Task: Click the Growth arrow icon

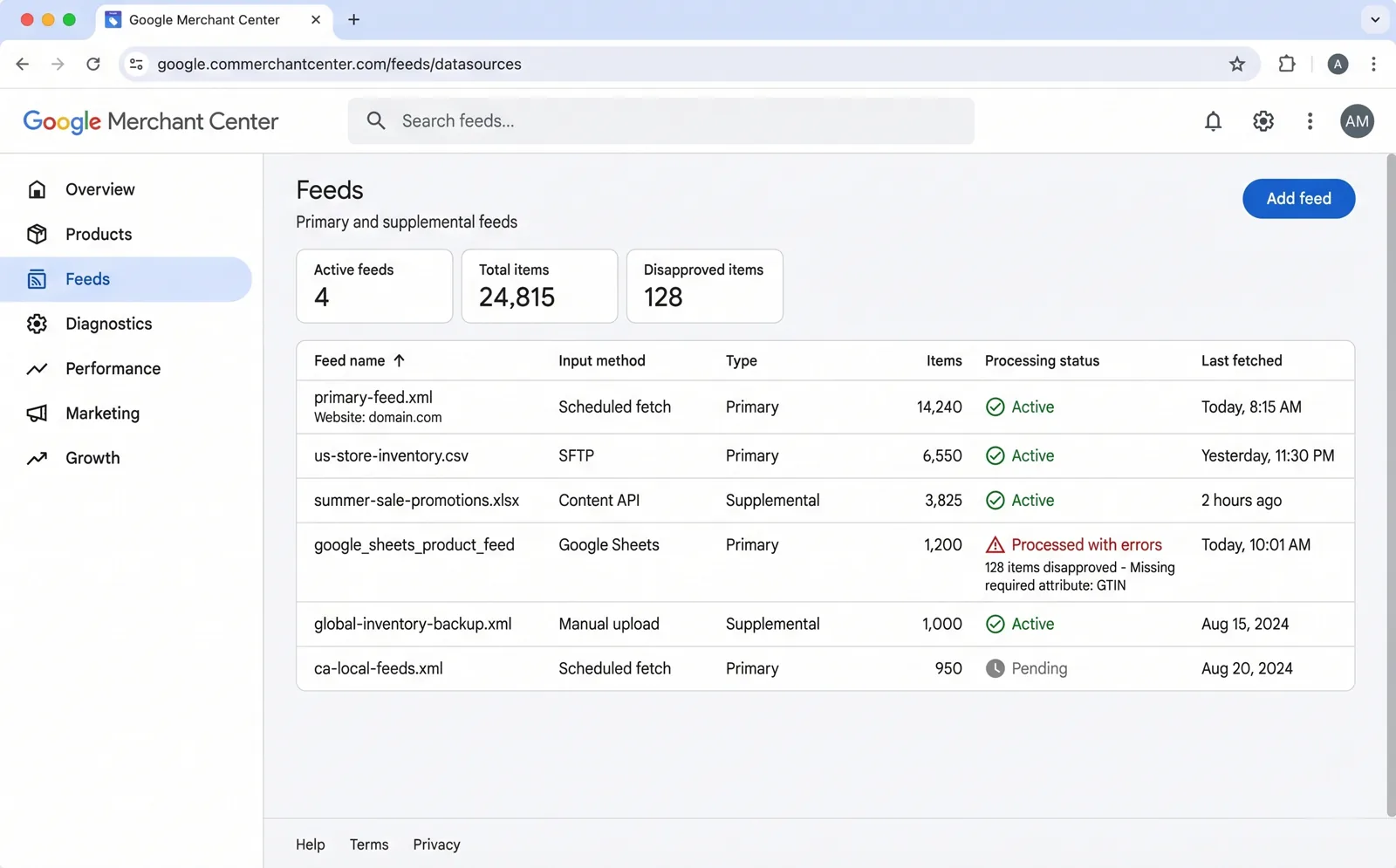Action: [37, 458]
